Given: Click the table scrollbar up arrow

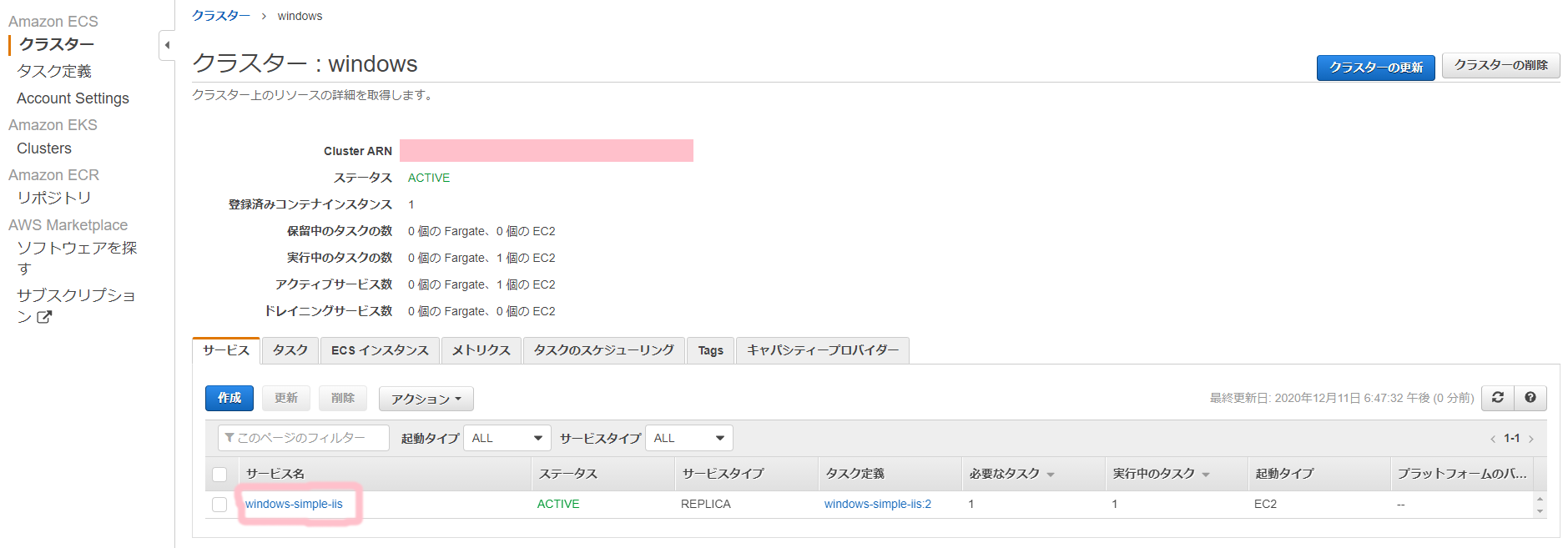Looking at the screenshot, I should (1540, 498).
